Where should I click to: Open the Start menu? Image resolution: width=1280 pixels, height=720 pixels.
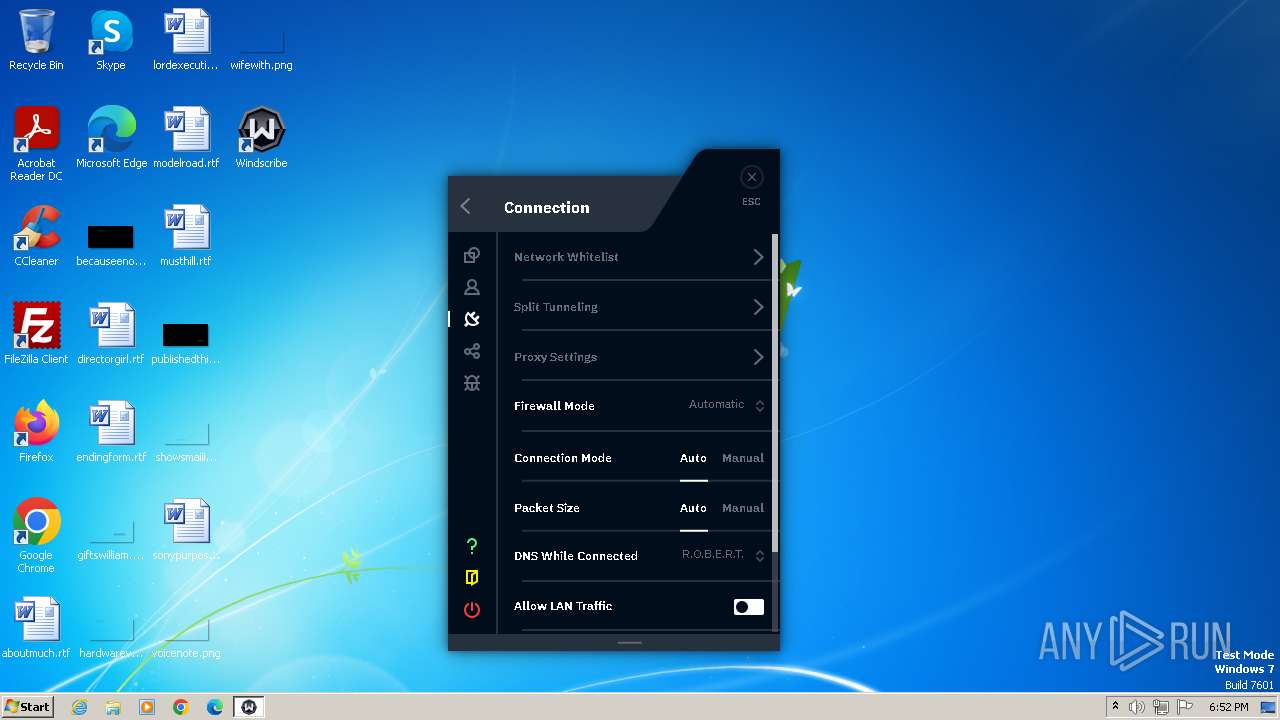click(x=27, y=707)
